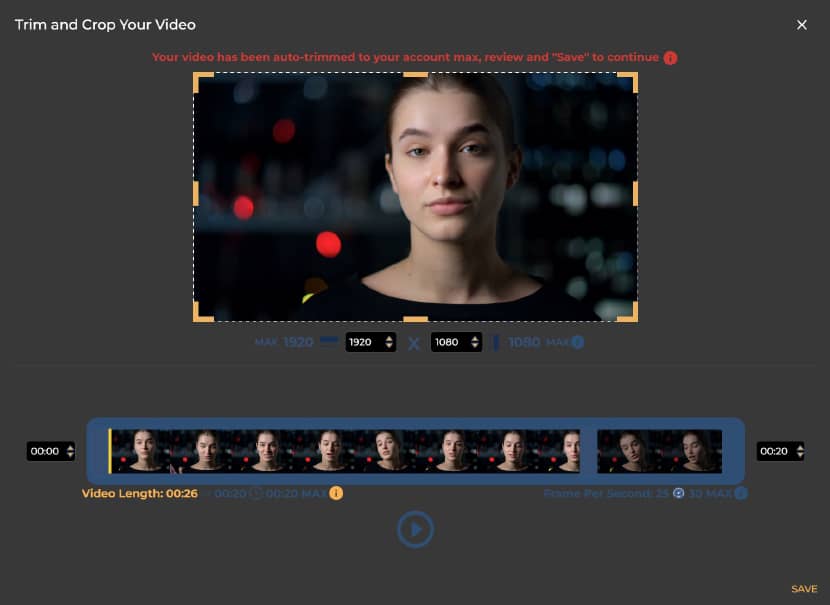Click the 'MAX 1920' width limit text
This screenshot has width=830, height=605.
[284, 342]
